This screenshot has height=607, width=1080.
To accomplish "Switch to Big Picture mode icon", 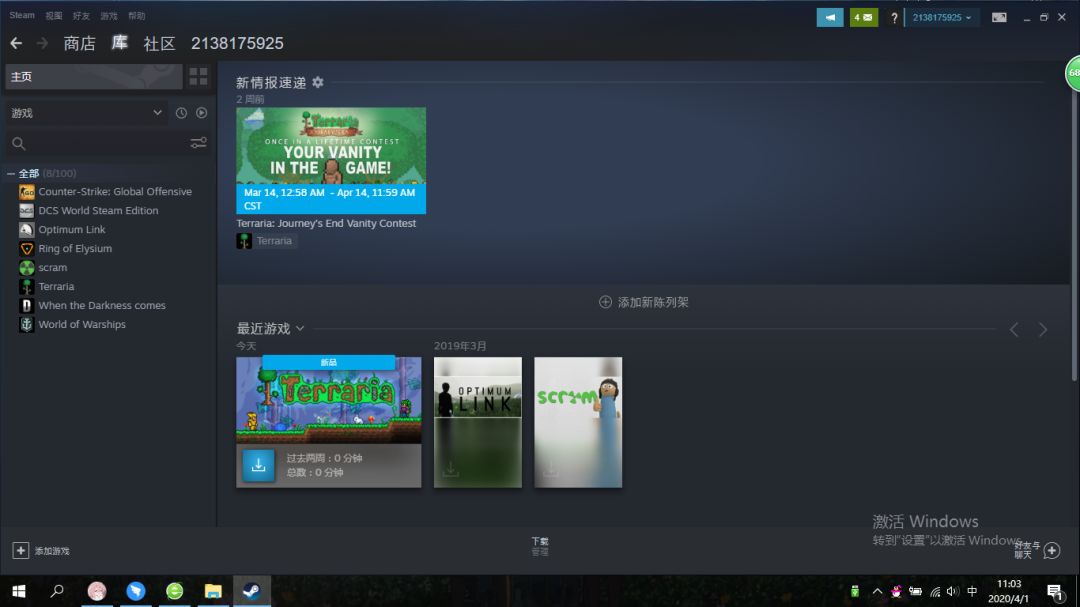I will pos(999,17).
